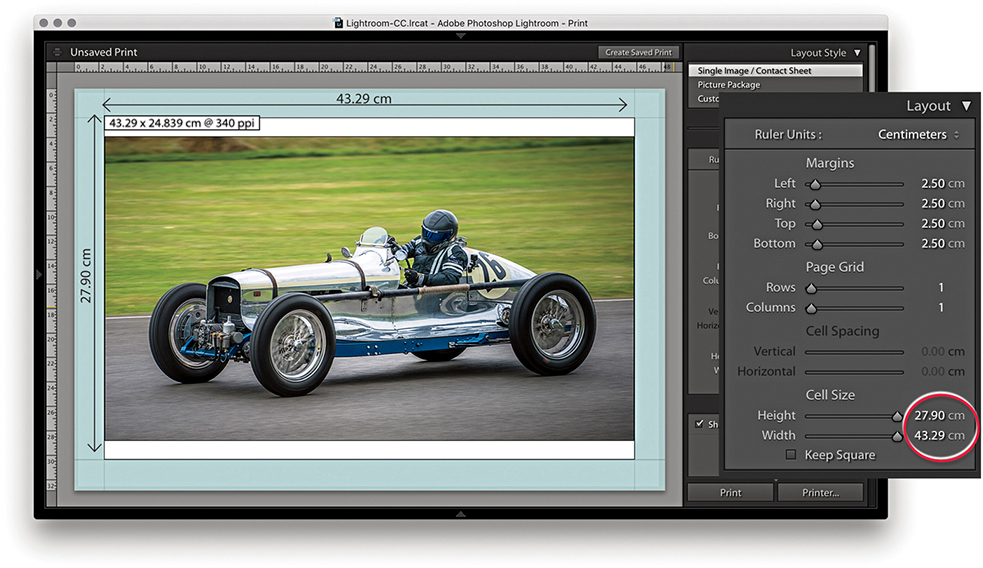Click the Cell Size Height slider handle

pyautogui.click(x=897, y=416)
